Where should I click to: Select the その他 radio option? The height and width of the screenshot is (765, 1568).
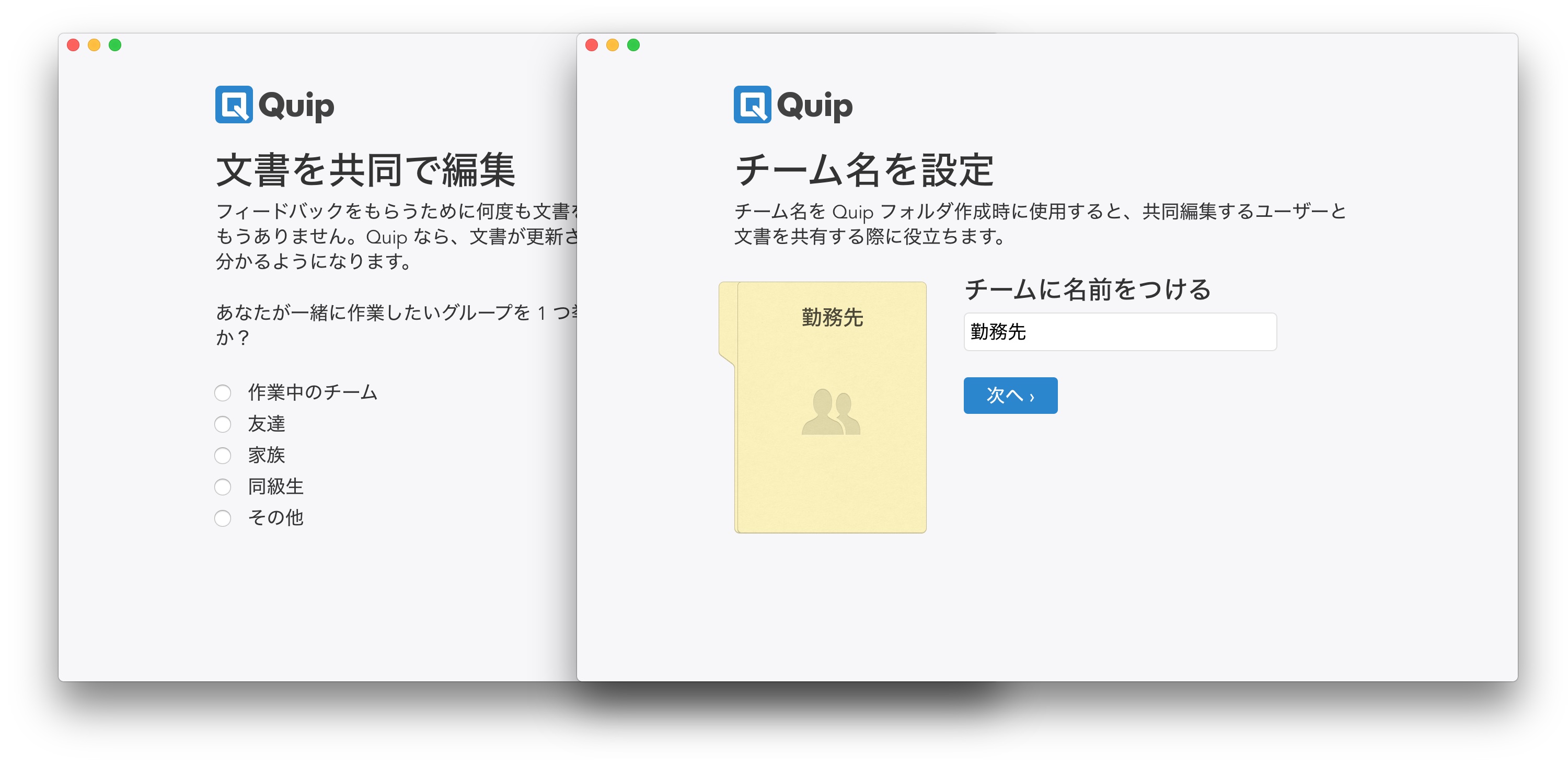point(223,518)
